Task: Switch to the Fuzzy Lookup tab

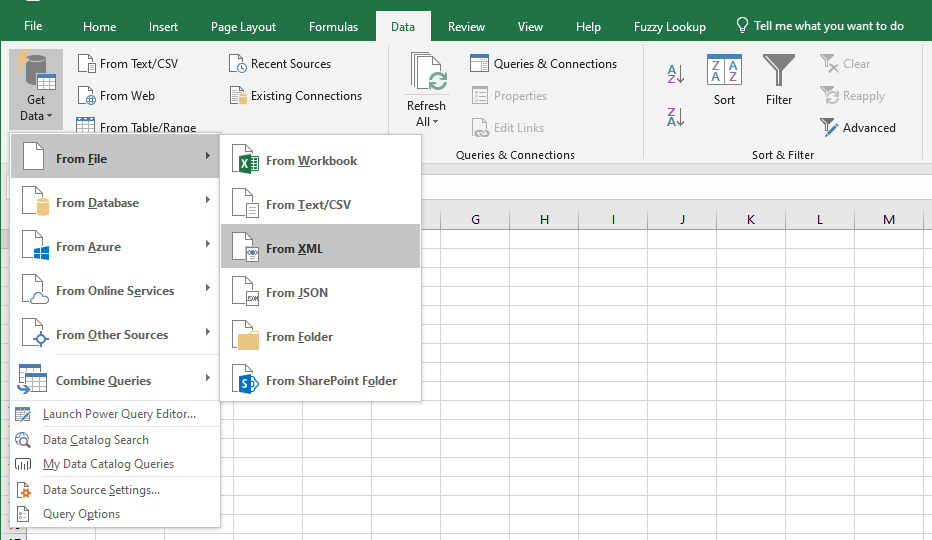Action: point(669,27)
